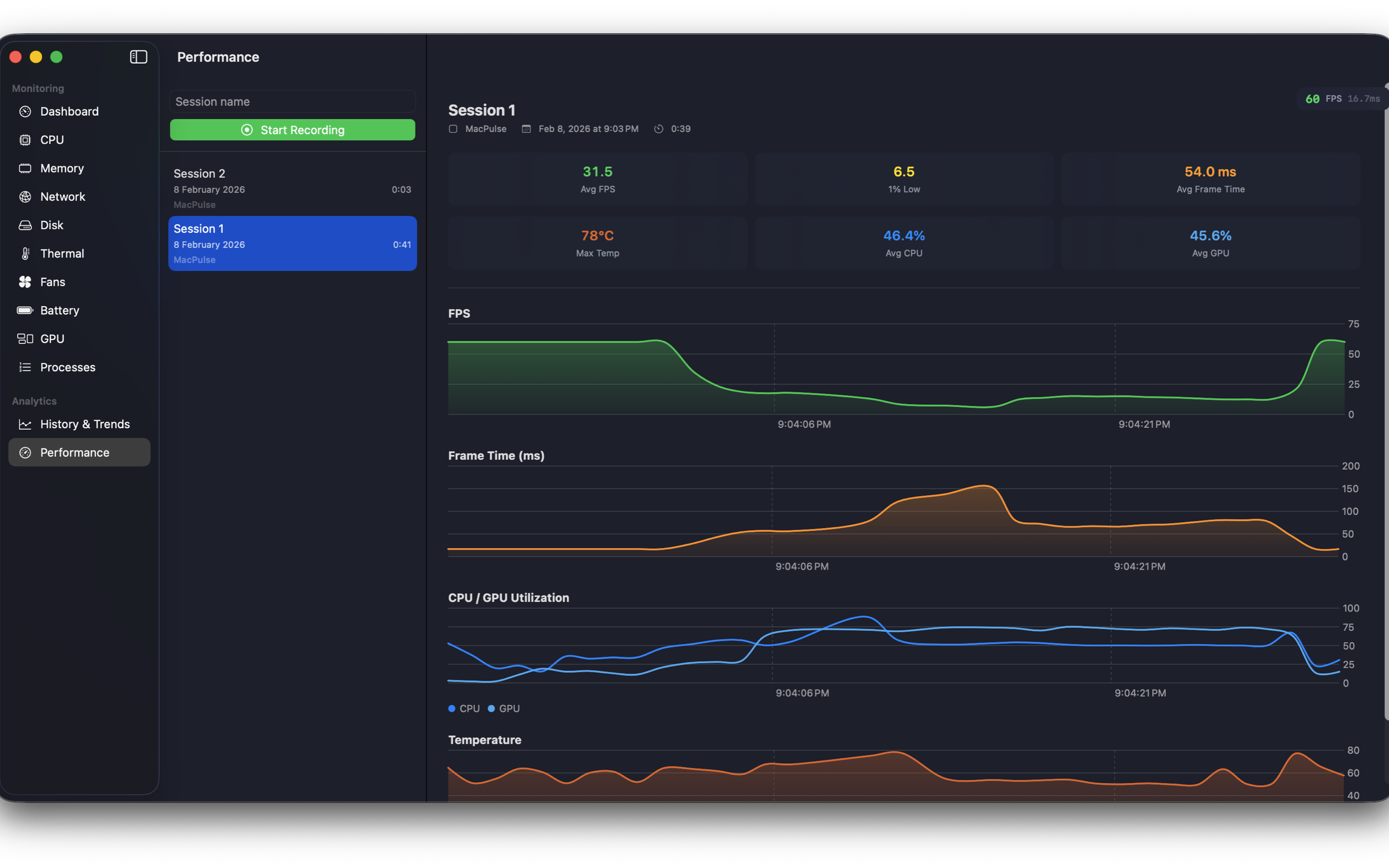The width and height of the screenshot is (1389, 868).
Task: Click the Battery icon in the sidebar
Action: 25,311
